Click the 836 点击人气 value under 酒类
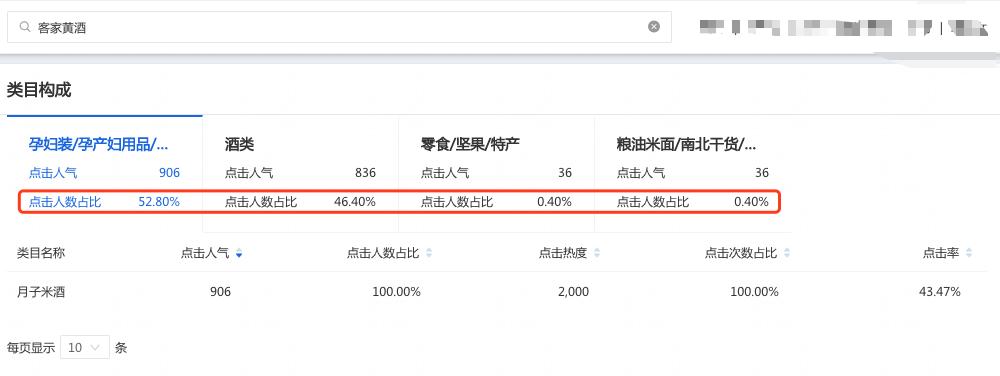Viewport: 1000px width, 376px height. tap(365, 173)
